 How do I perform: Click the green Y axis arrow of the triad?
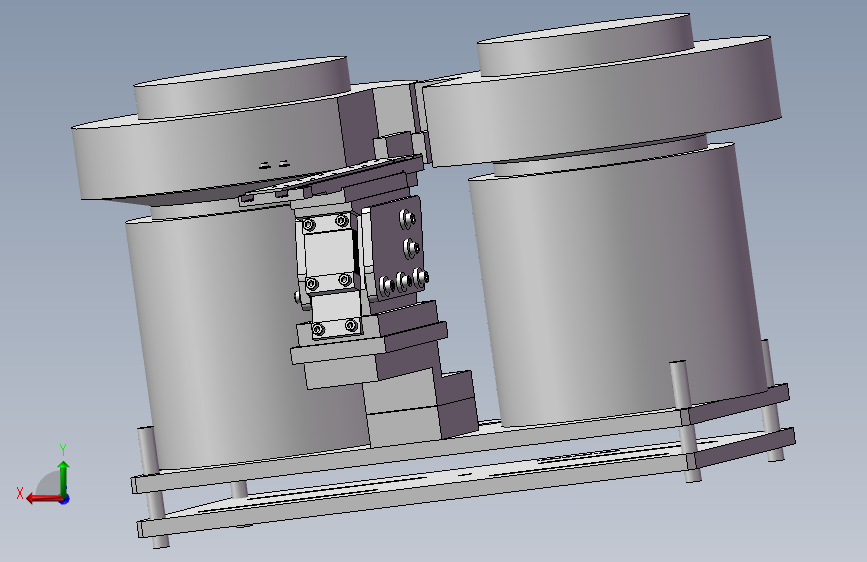tap(64, 478)
